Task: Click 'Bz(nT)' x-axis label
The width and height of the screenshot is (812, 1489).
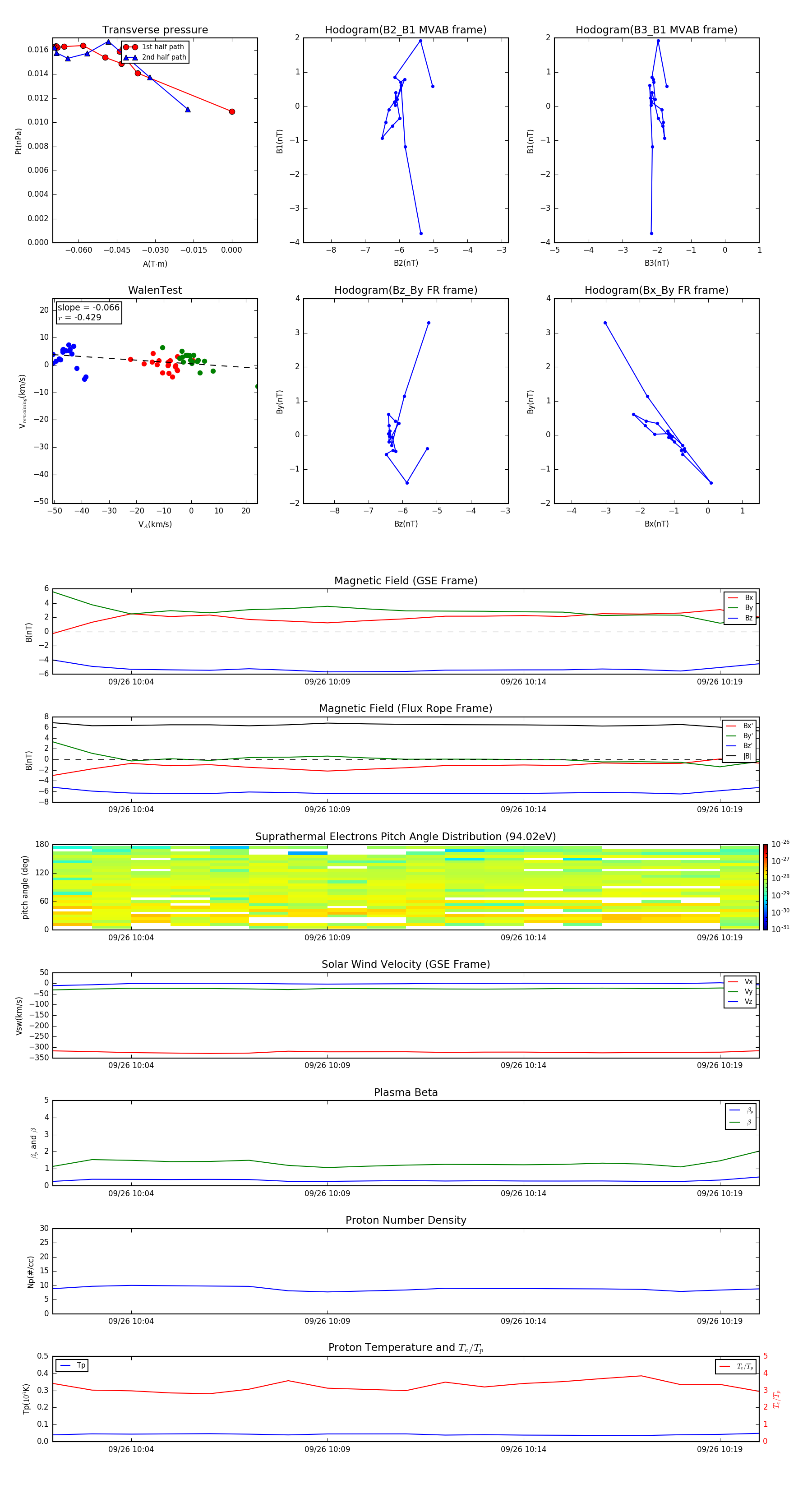Action: click(x=406, y=524)
